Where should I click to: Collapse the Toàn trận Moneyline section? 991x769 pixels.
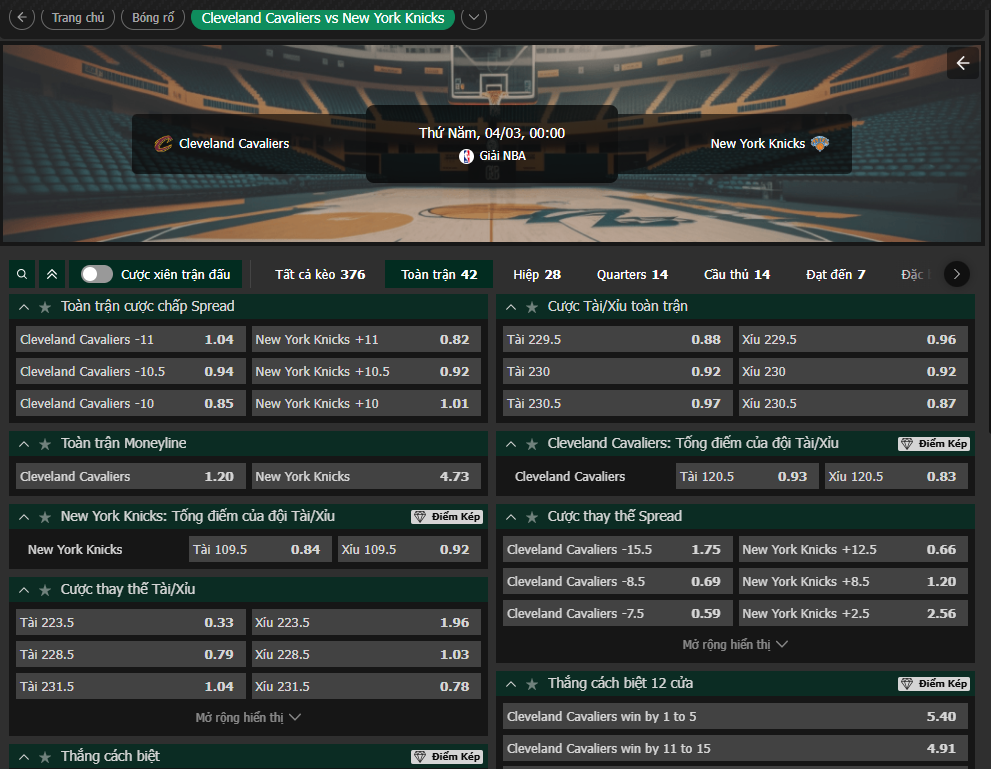[24, 444]
